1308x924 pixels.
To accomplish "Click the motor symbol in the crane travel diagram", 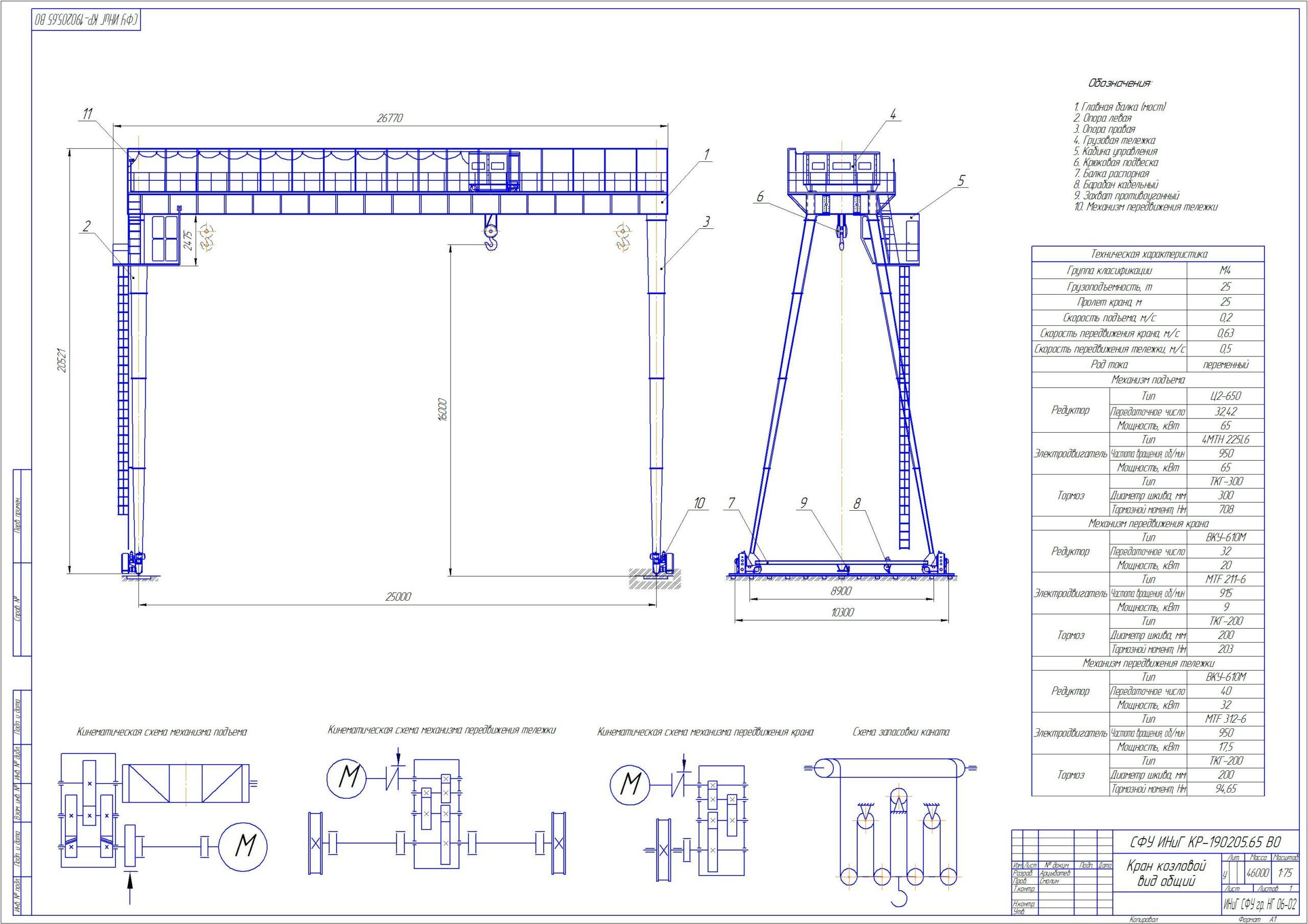I will 630,785.
